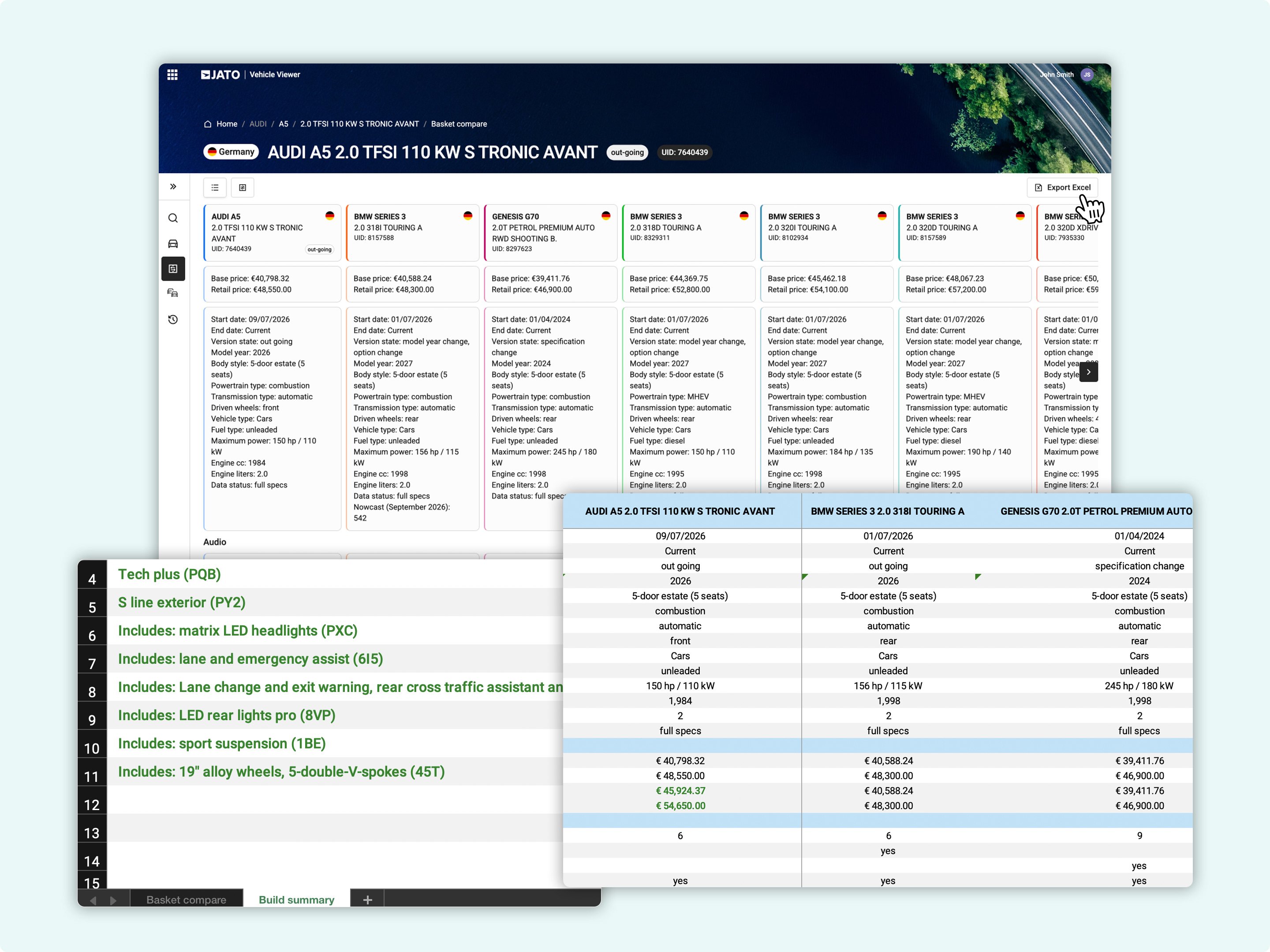Open the apps grid menu icon

pos(172,74)
